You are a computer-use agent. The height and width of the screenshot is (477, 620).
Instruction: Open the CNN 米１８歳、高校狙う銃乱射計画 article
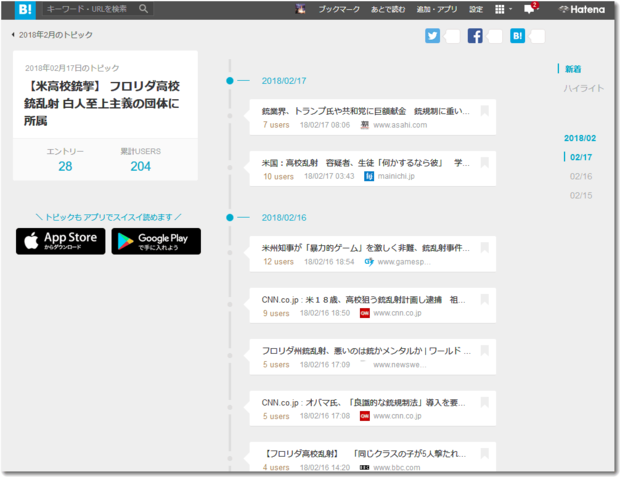364,300
